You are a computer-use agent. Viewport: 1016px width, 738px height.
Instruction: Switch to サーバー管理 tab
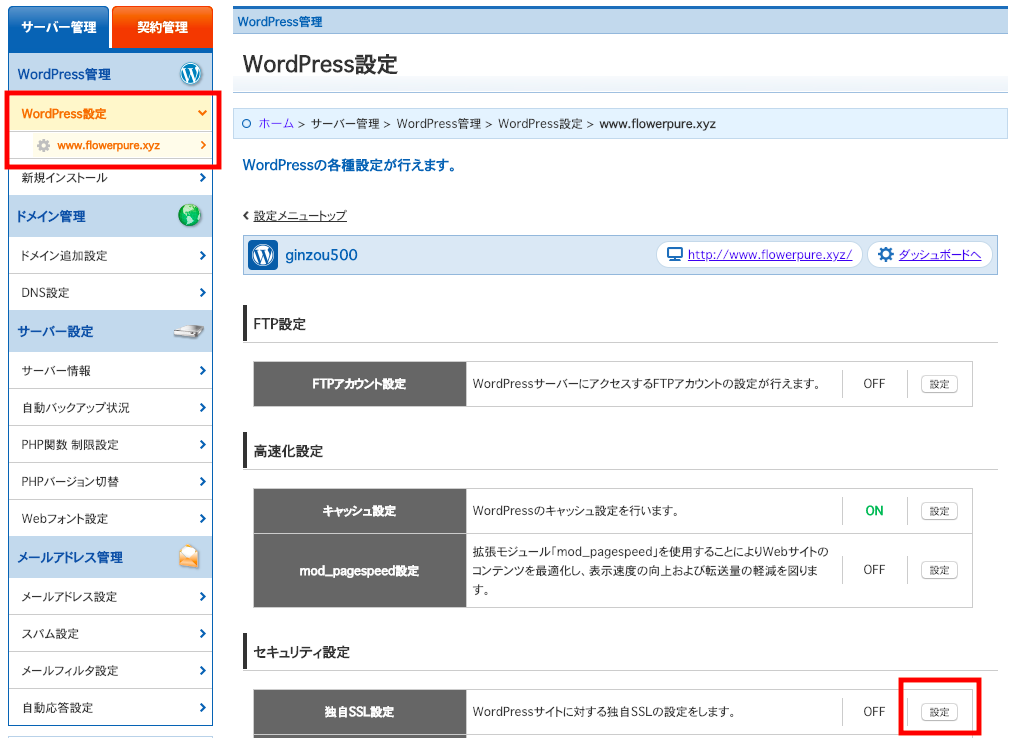pos(59,28)
